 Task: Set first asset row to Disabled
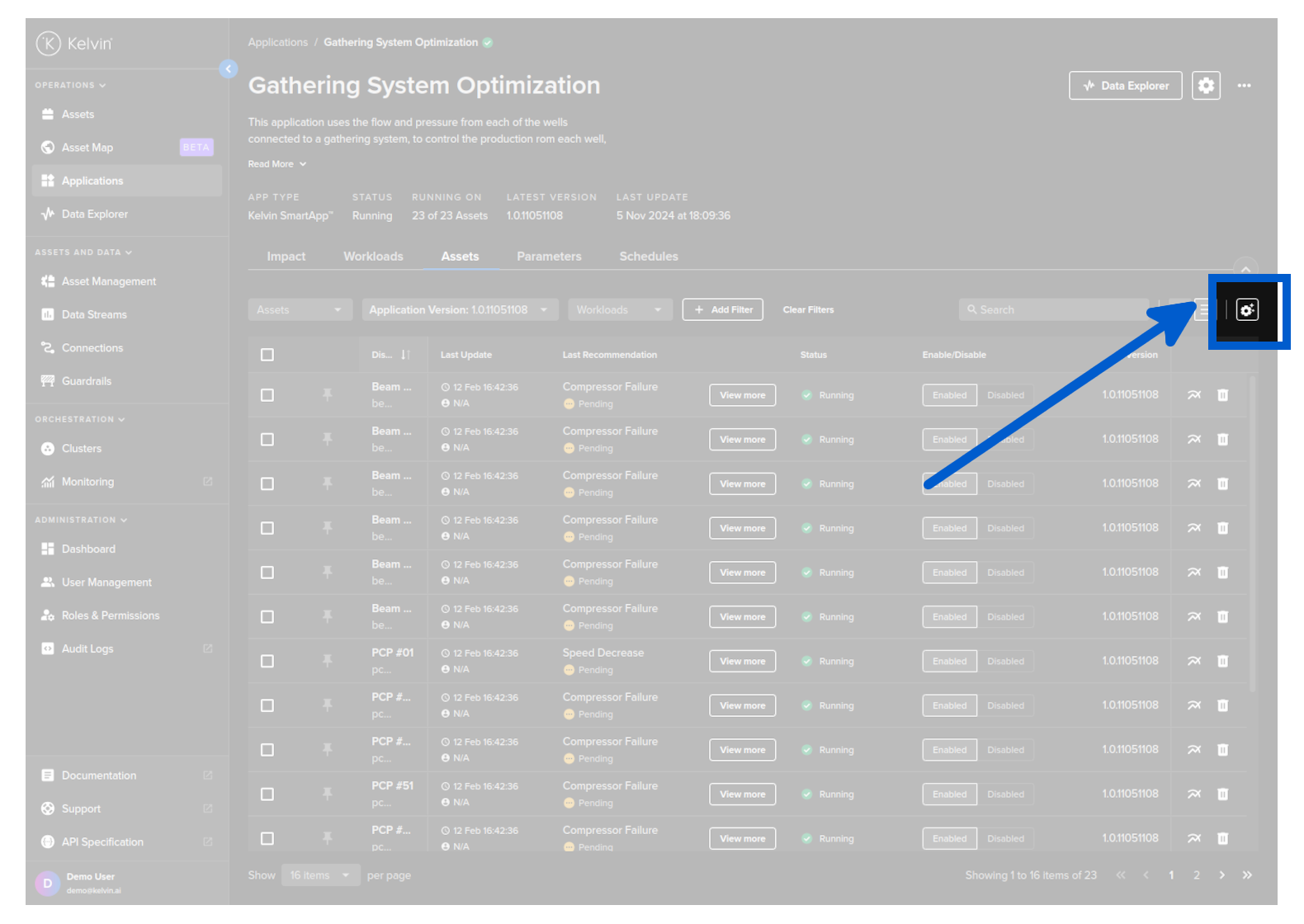(x=1005, y=395)
